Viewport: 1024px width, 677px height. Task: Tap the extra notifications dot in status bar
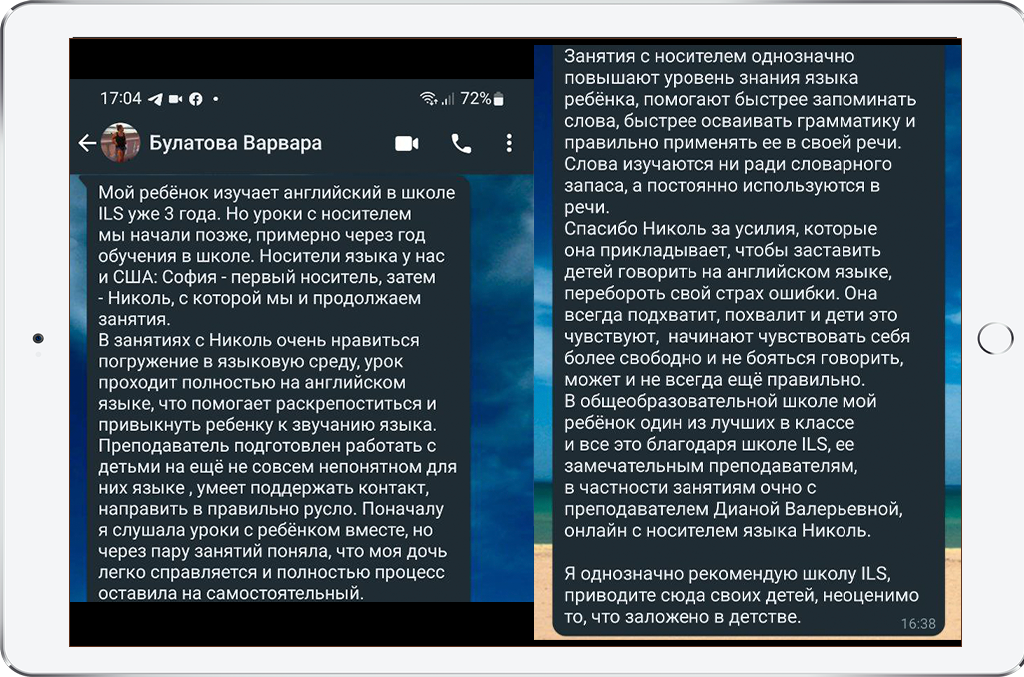216,99
